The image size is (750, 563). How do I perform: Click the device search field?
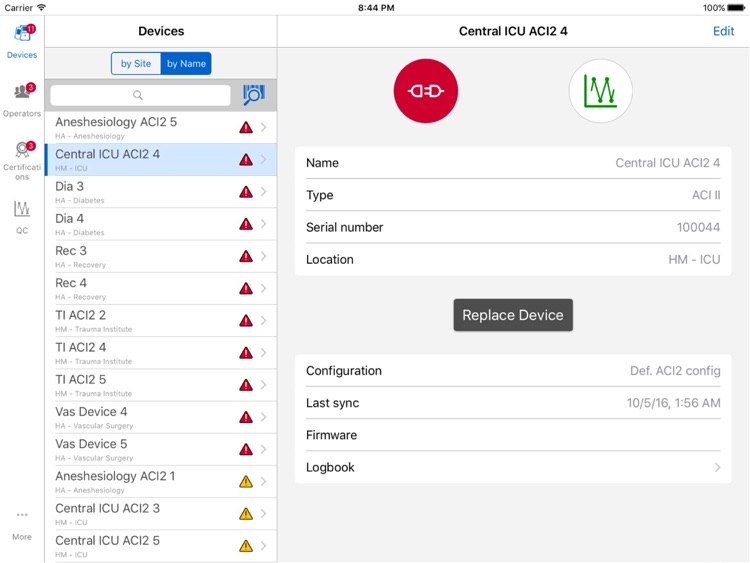(140, 95)
